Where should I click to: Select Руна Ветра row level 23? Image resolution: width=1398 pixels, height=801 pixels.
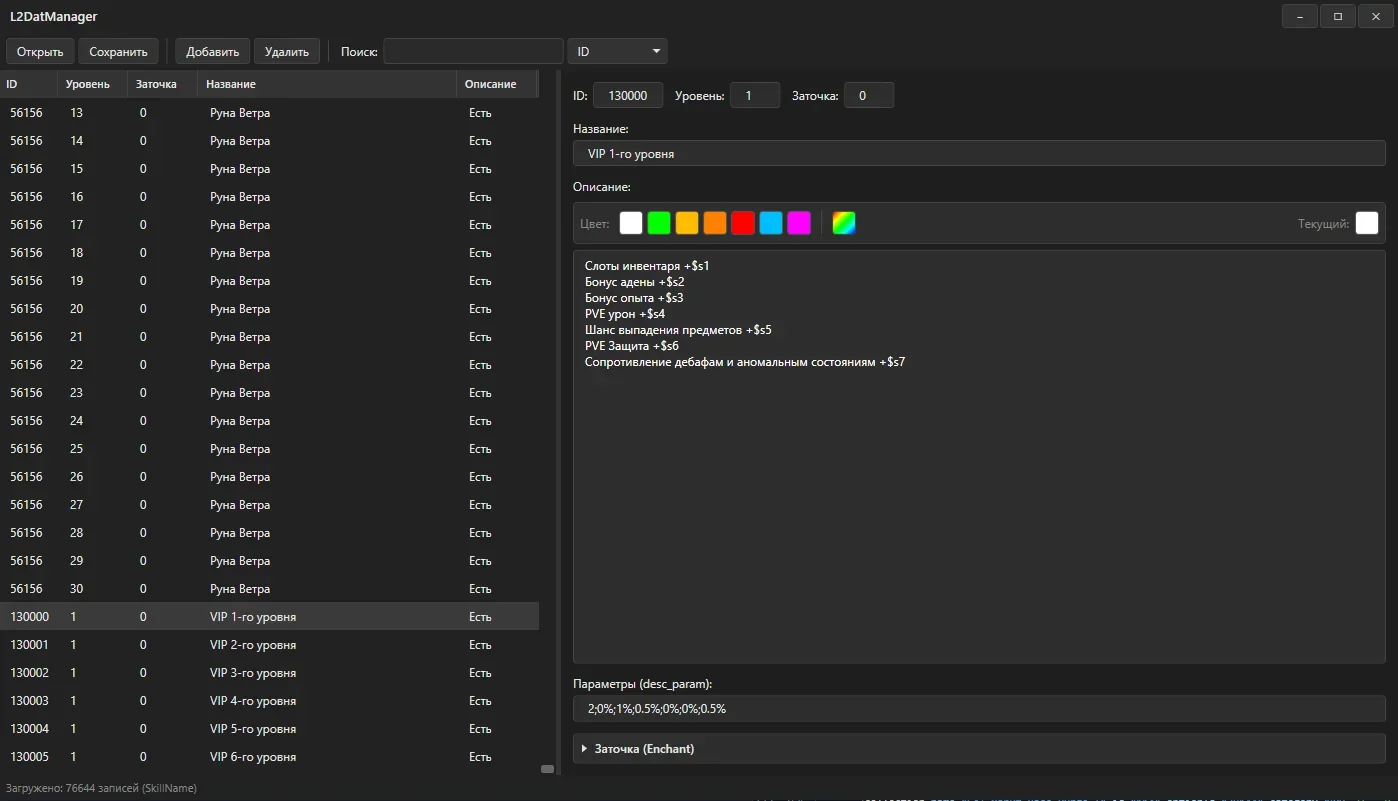(269, 392)
